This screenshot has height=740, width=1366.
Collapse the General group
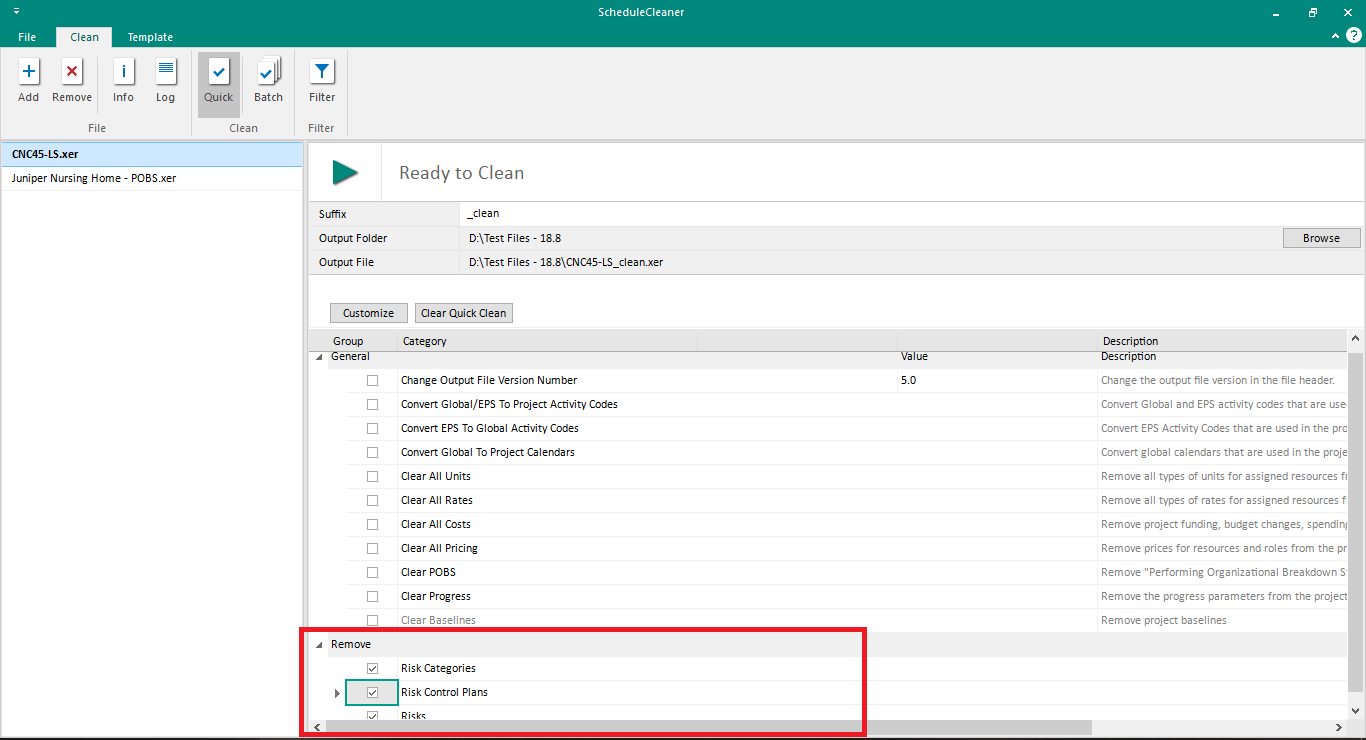(319, 357)
